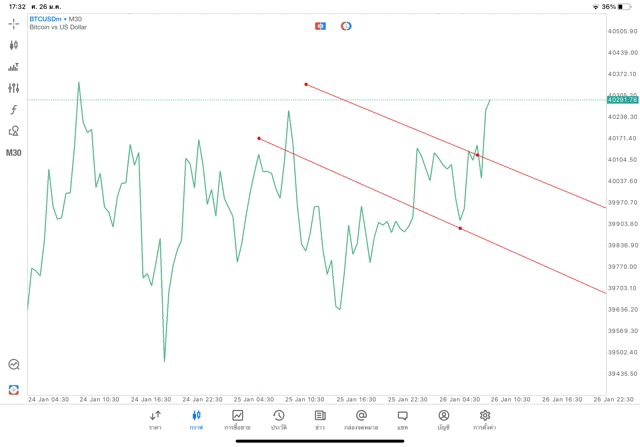Open the function (f) indicators icon
640x447 pixels.
pos(14,109)
